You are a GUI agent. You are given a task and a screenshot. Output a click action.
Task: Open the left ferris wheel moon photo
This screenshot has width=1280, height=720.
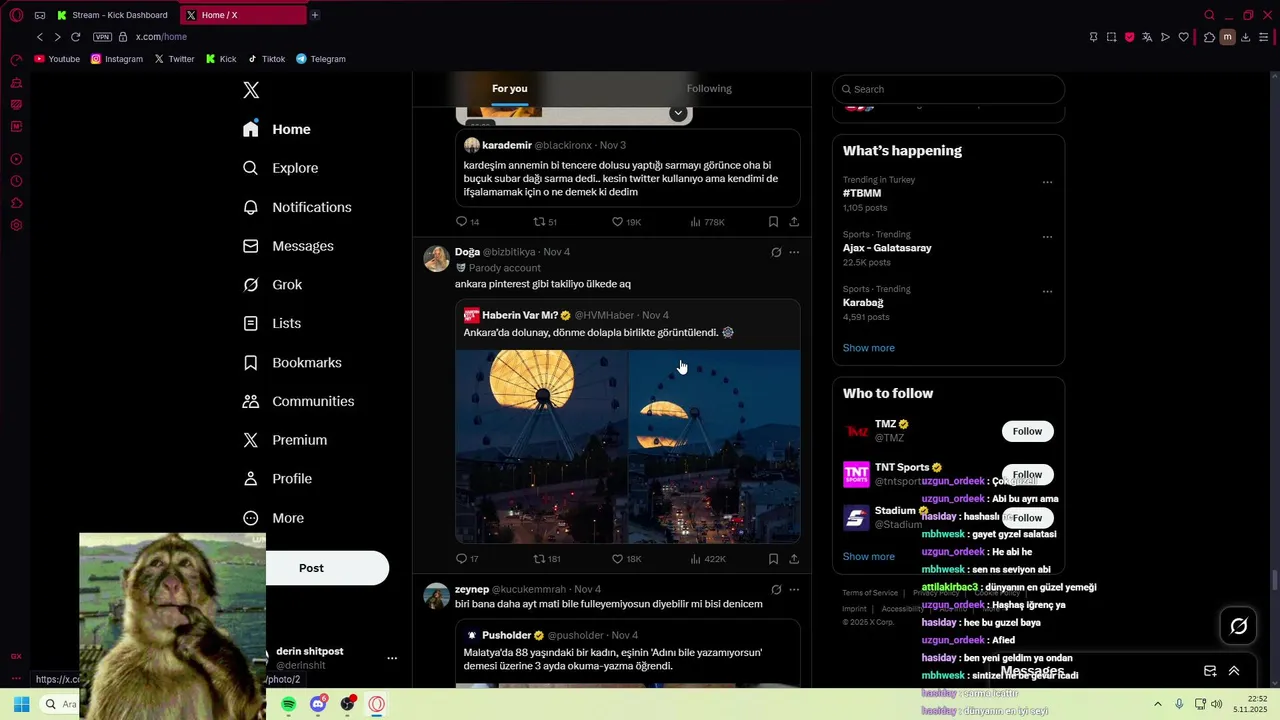point(541,446)
